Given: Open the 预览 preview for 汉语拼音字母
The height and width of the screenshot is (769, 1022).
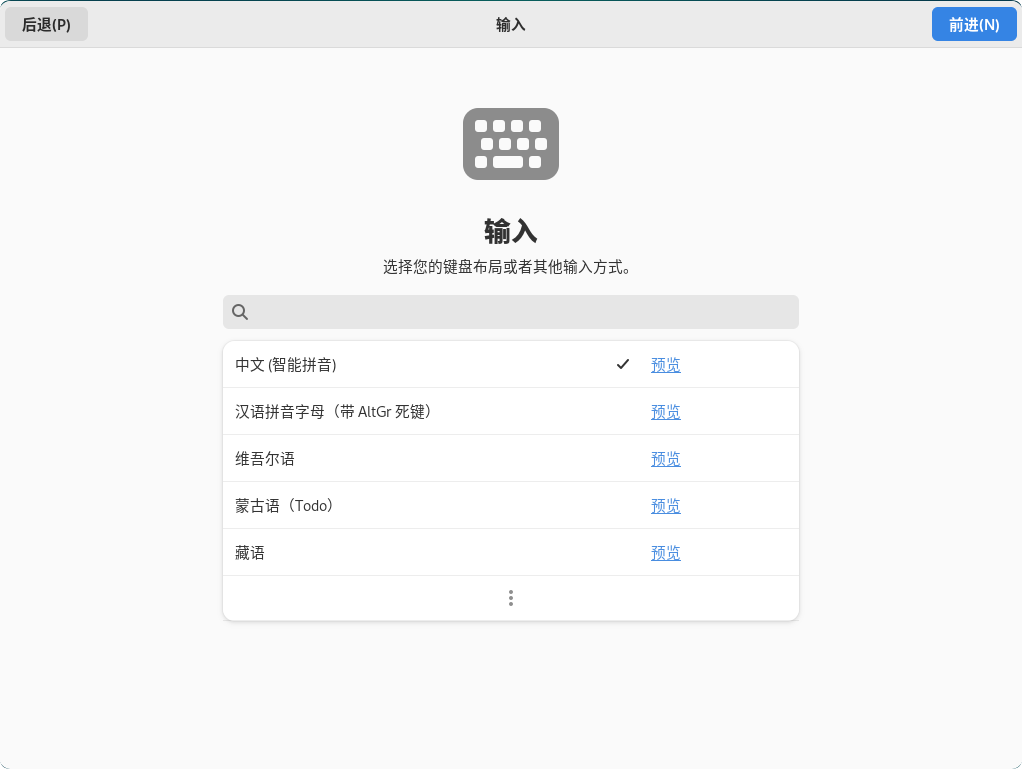Looking at the screenshot, I should click(665, 412).
